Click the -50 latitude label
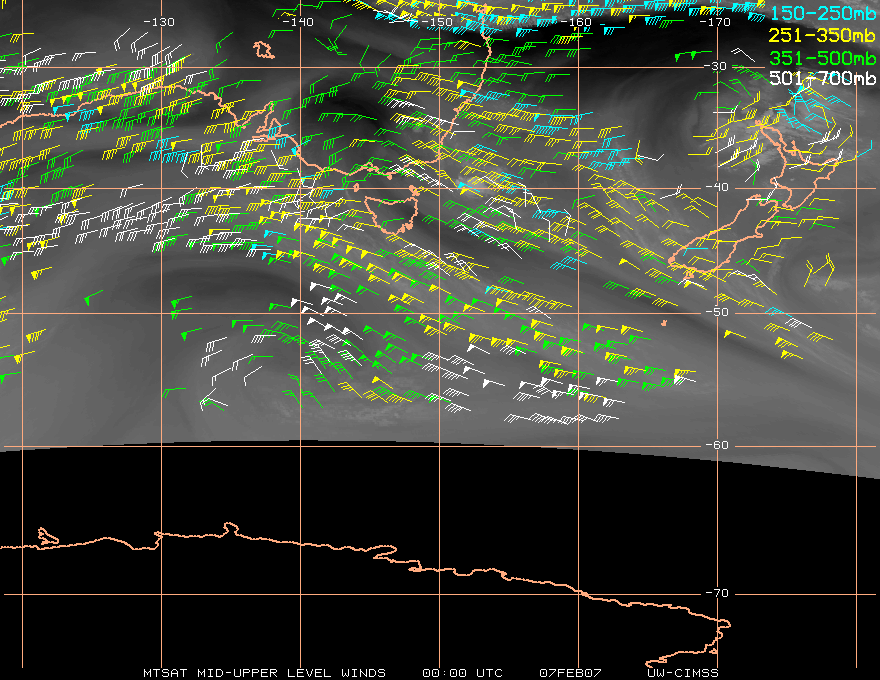The width and height of the screenshot is (880, 680). (x=717, y=312)
